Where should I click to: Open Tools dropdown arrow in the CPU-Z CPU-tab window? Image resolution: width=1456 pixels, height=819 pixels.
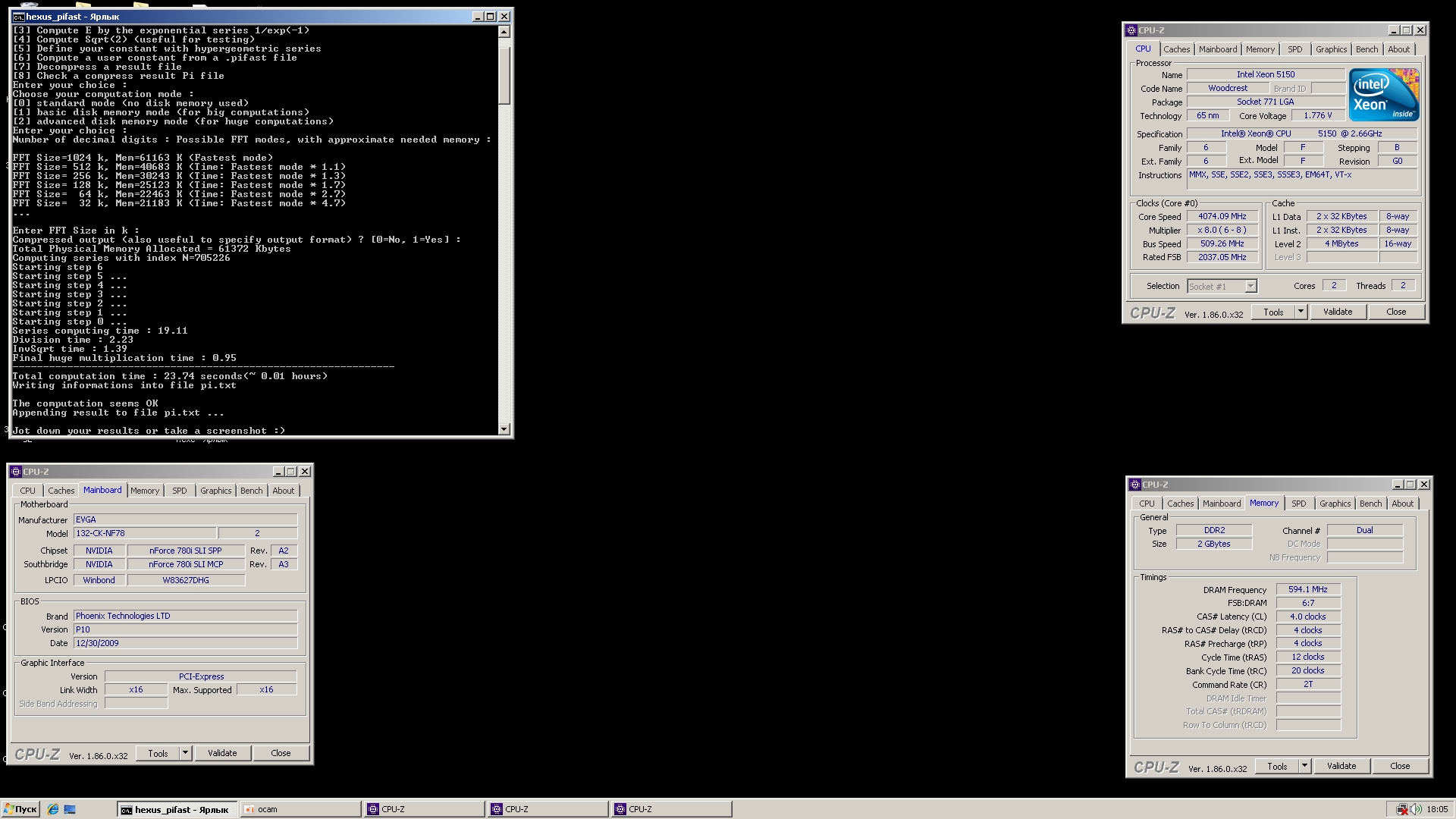click(1301, 312)
